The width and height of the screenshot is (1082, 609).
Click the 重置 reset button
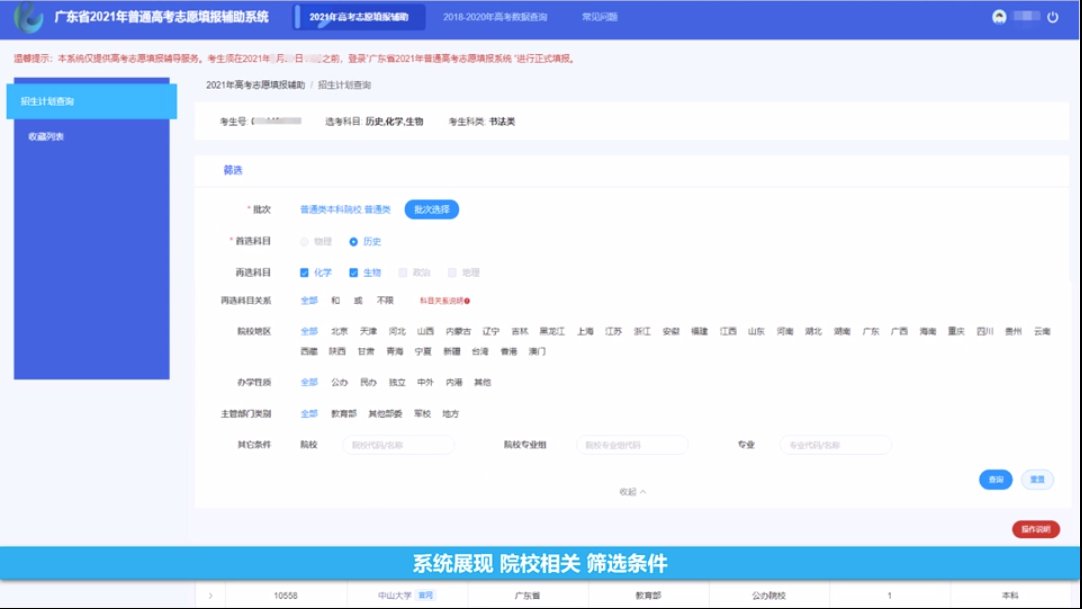tap(1037, 480)
